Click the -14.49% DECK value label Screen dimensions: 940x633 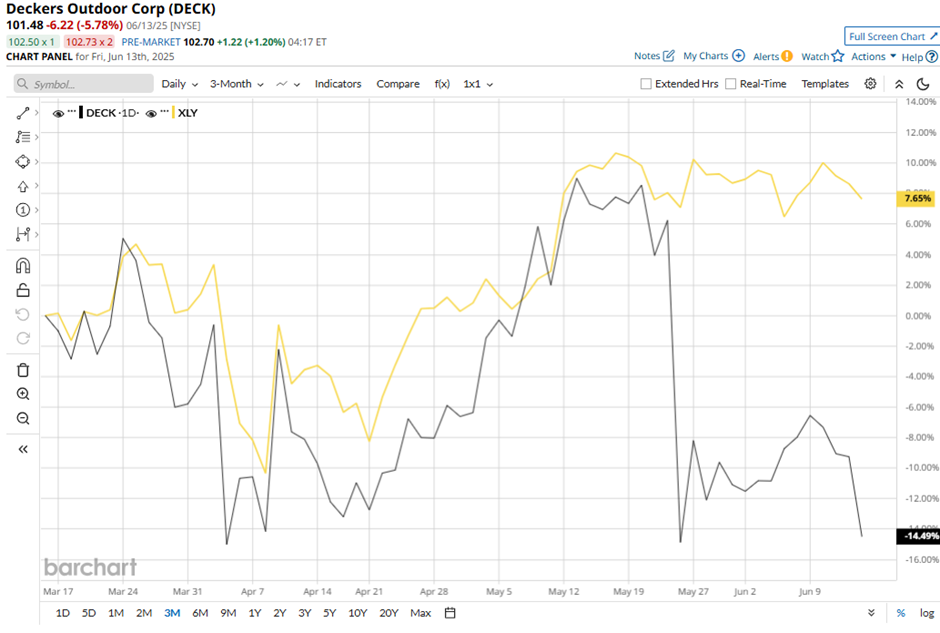pyautogui.click(x=917, y=536)
